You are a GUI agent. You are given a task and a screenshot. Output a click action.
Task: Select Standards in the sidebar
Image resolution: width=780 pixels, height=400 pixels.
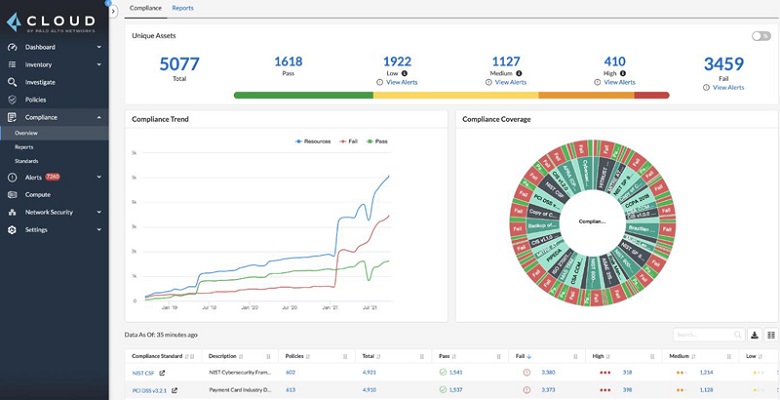click(x=26, y=161)
